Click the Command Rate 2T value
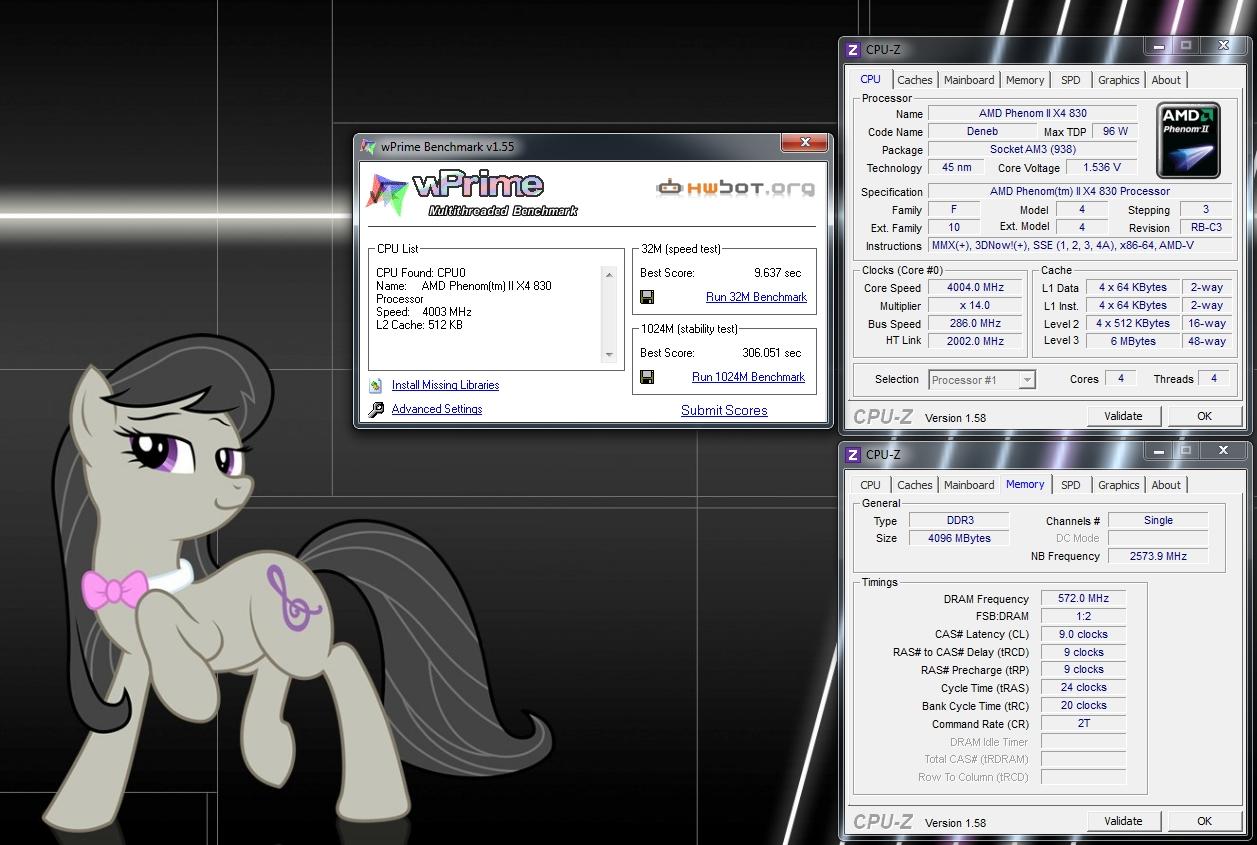The height and width of the screenshot is (845, 1257). 1083,724
